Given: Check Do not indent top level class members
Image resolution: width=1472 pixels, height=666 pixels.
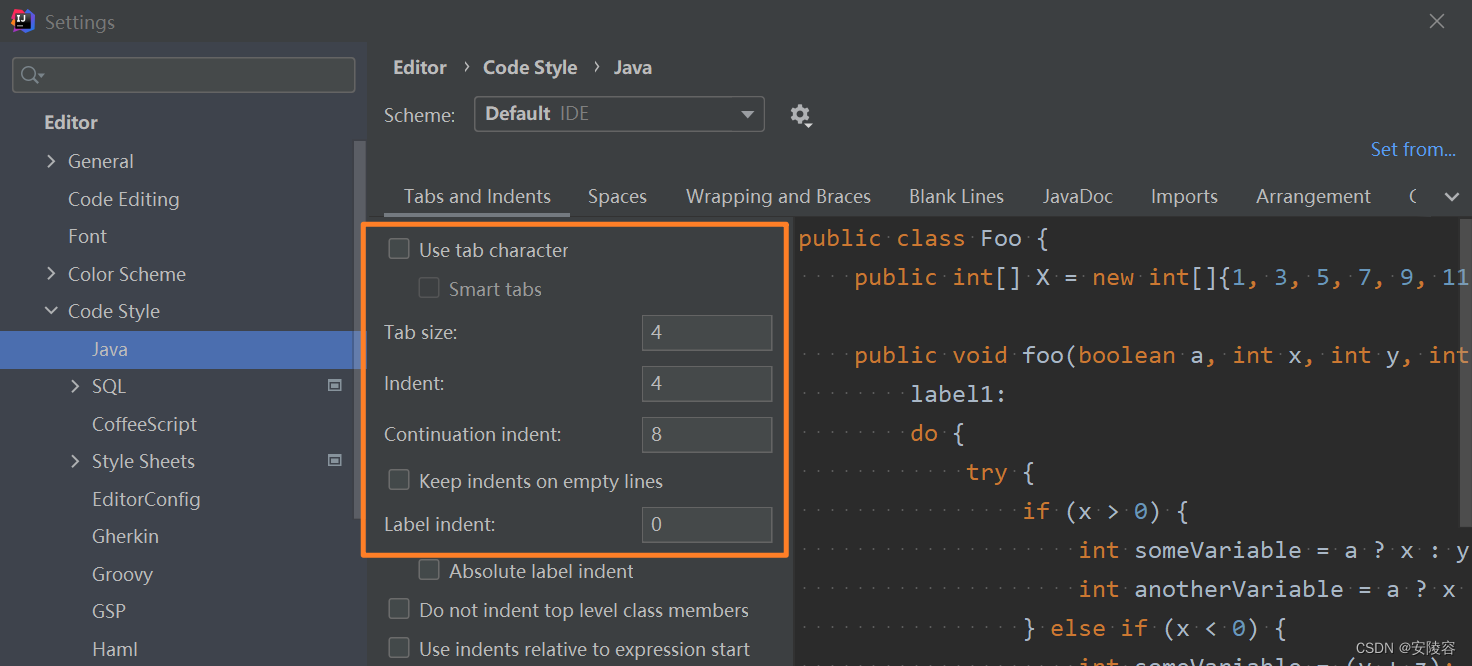Looking at the screenshot, I should (399, 610).
